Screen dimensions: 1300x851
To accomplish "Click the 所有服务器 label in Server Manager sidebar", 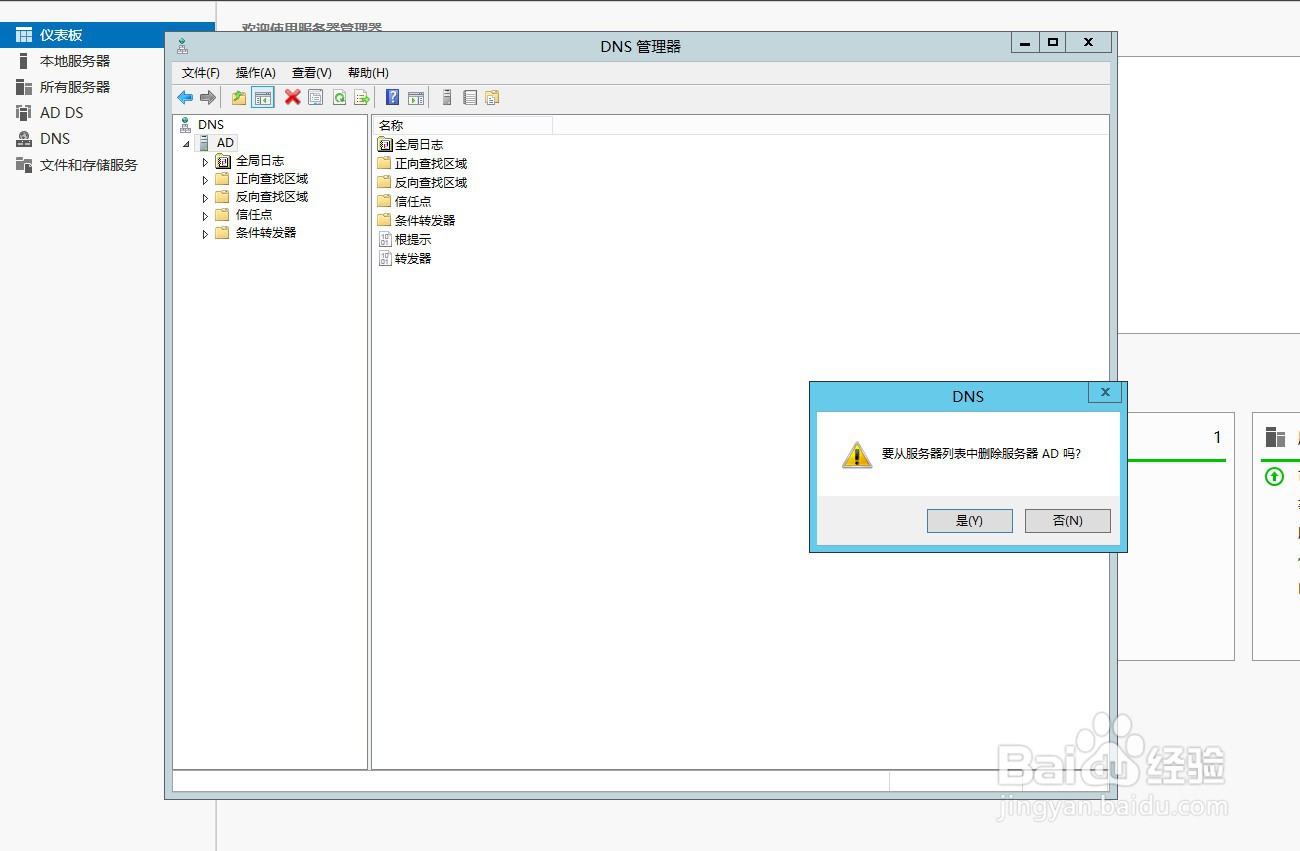I will coord(75,87).
